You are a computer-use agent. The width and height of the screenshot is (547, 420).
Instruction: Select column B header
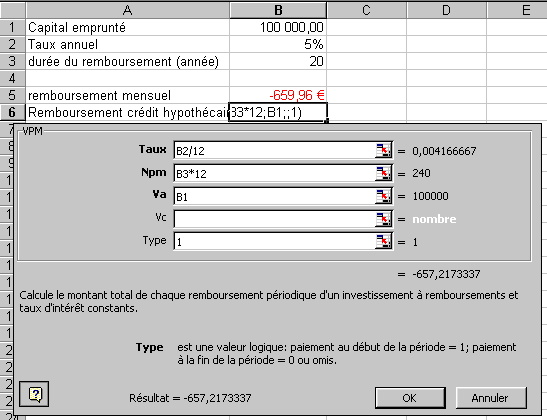coord(278,10)
